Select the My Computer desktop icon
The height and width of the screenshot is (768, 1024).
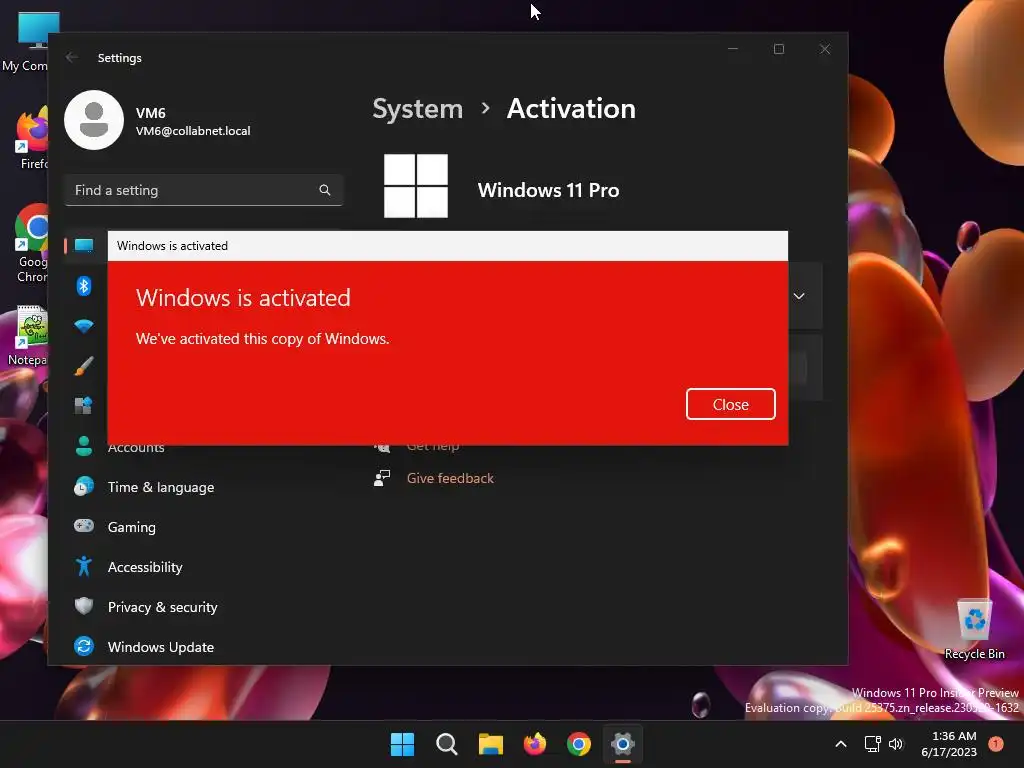click(25, 42)
